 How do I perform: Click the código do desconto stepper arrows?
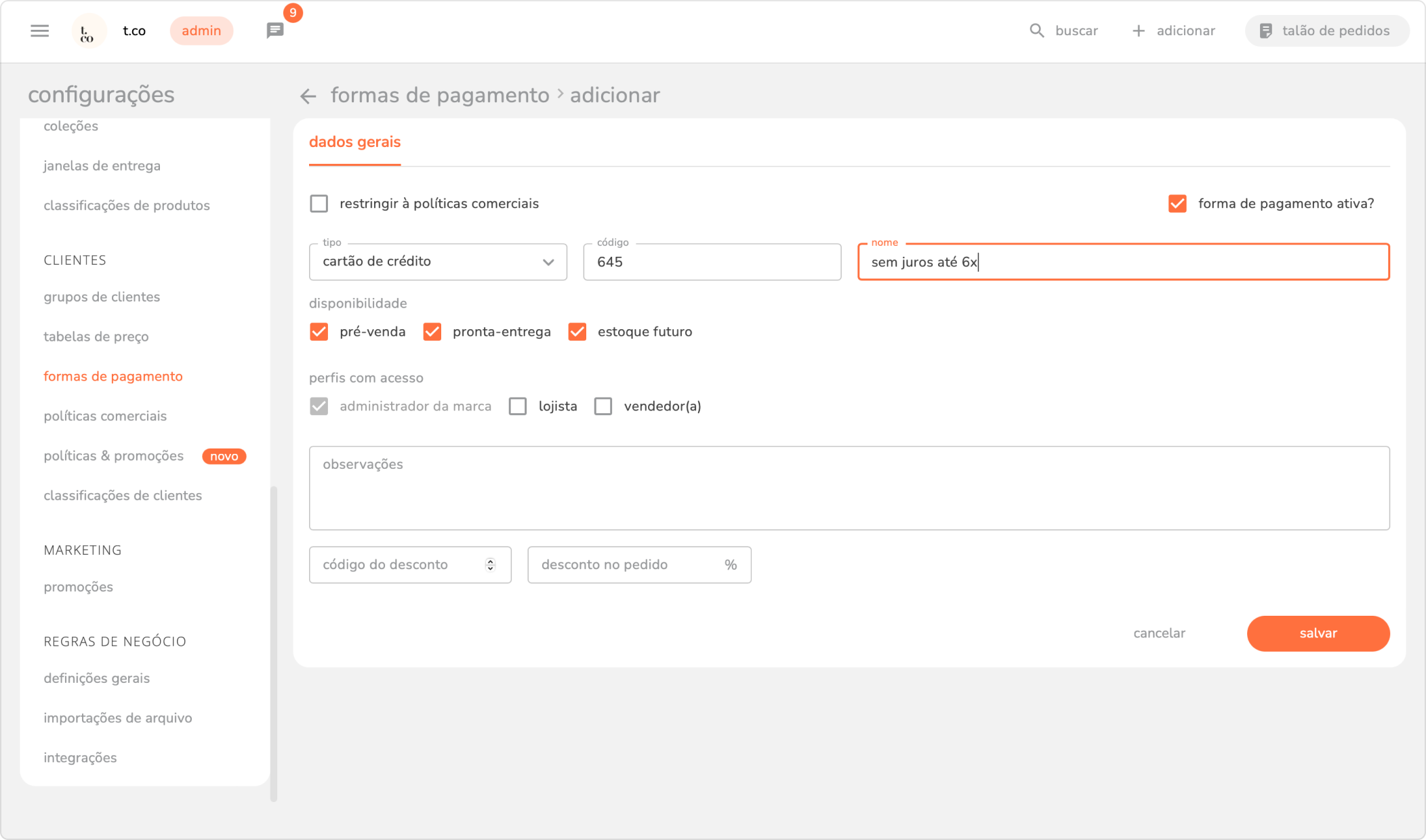point(490,564)
